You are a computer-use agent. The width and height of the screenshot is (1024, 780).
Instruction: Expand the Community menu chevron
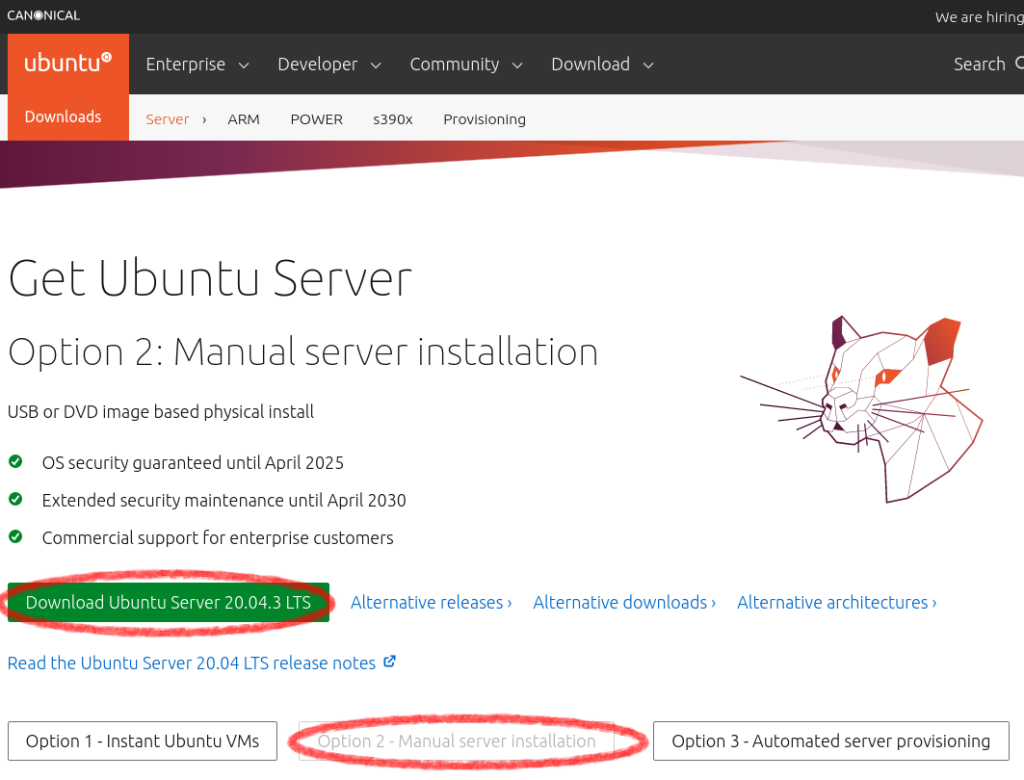tap(517, 65)
